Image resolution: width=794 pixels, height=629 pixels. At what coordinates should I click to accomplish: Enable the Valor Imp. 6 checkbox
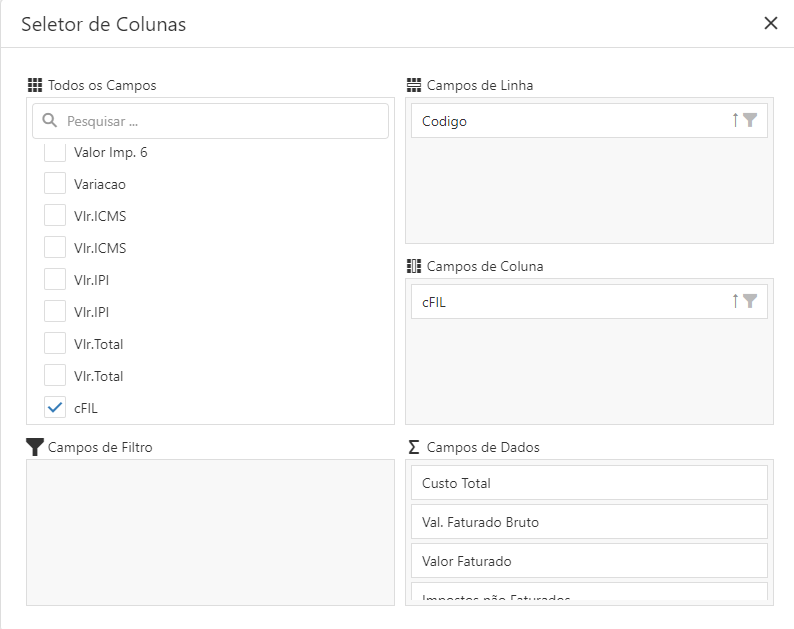tap(55, 153)
